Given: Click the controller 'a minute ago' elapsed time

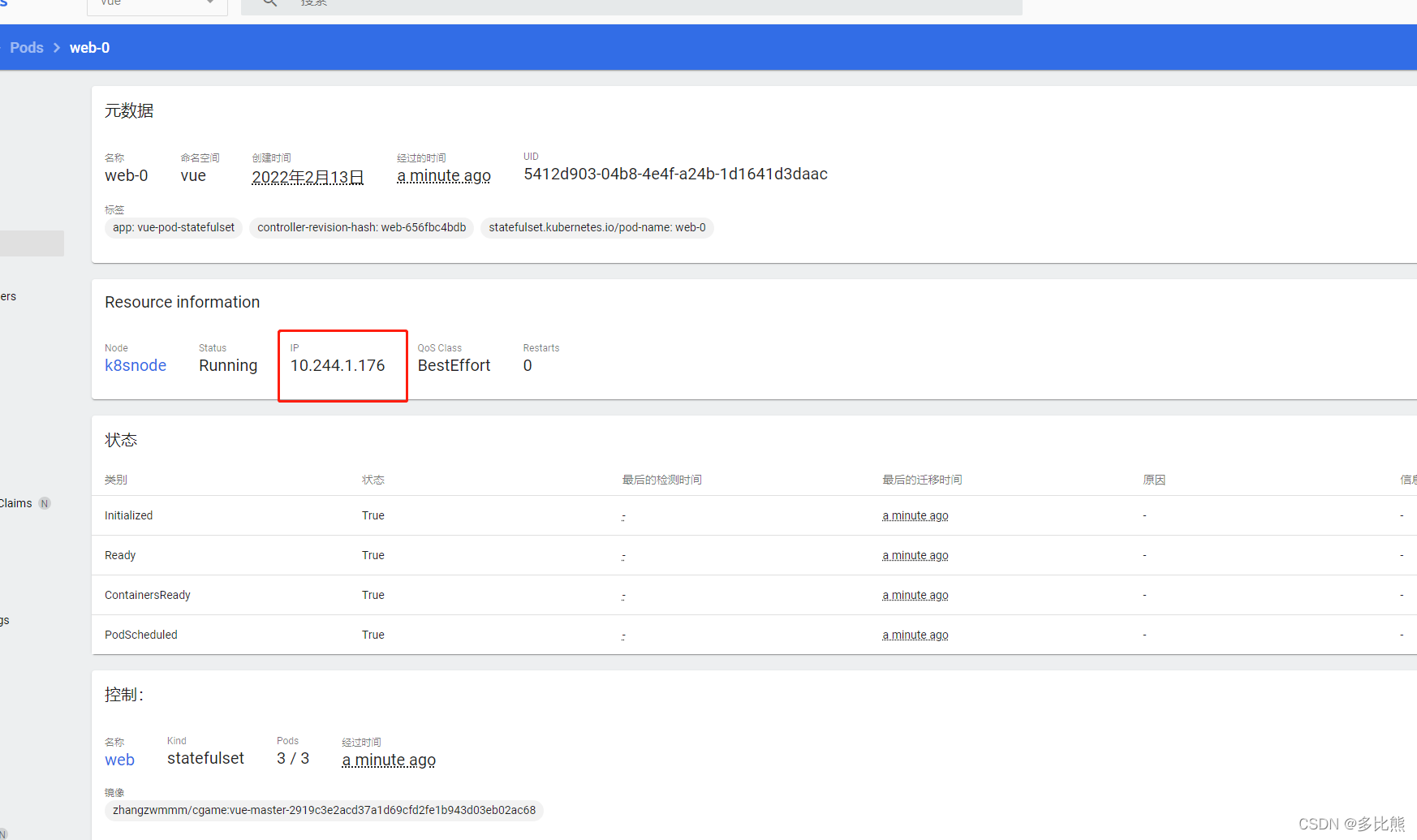Looking at the screenshot, I should 389,760.
